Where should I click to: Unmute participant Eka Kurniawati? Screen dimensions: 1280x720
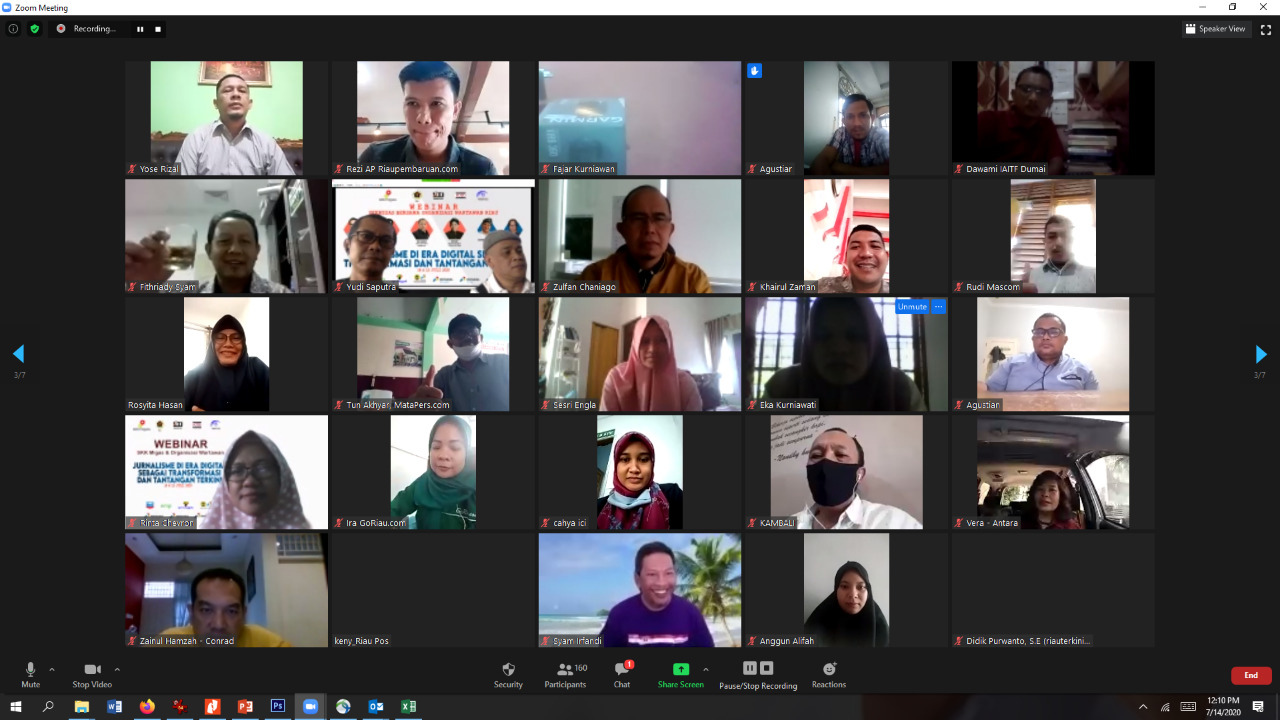[x=911, y=307]
